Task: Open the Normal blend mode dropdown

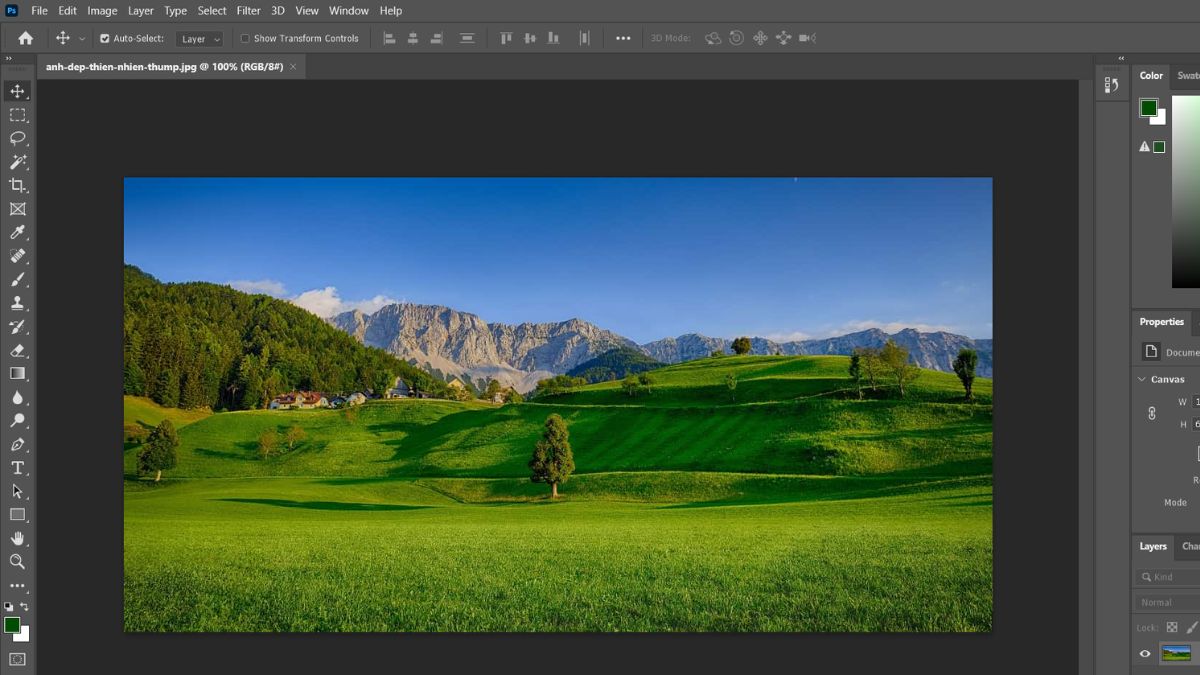Action: pyautogui.click(x=1167, y=602)
